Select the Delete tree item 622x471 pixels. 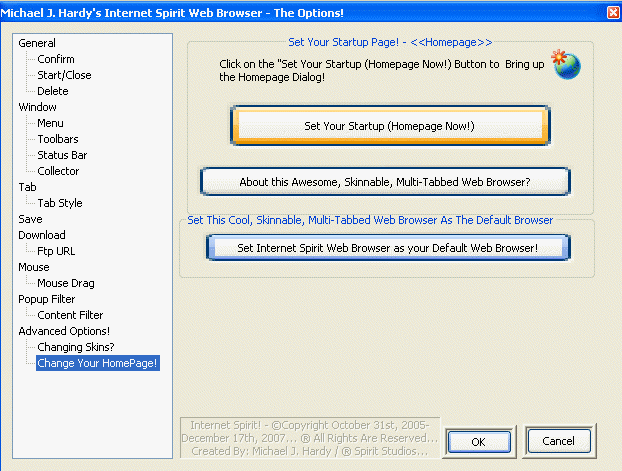53,91
